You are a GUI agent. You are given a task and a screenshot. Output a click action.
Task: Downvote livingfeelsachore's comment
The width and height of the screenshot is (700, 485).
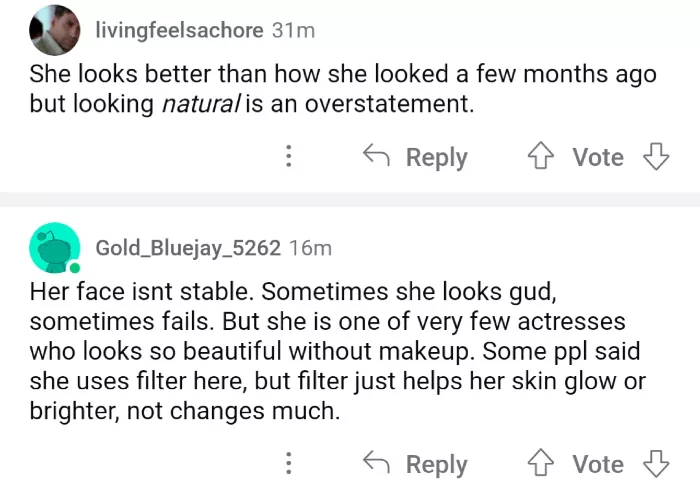pos(655,156)
